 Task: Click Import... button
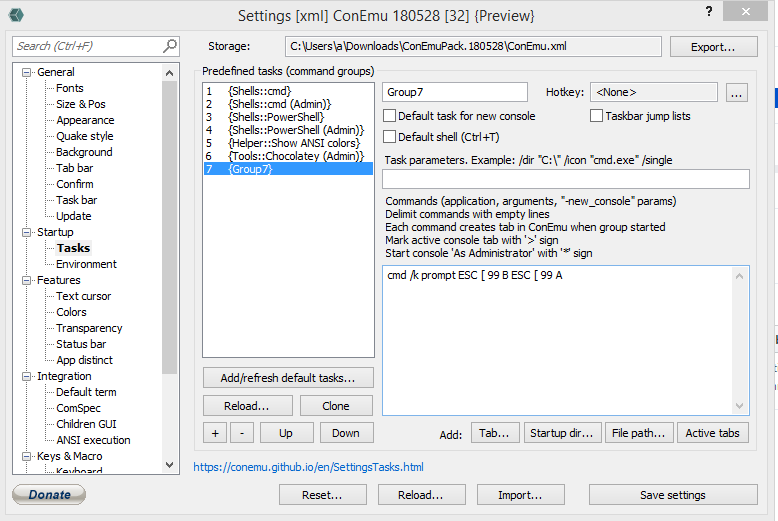(520, 495)
